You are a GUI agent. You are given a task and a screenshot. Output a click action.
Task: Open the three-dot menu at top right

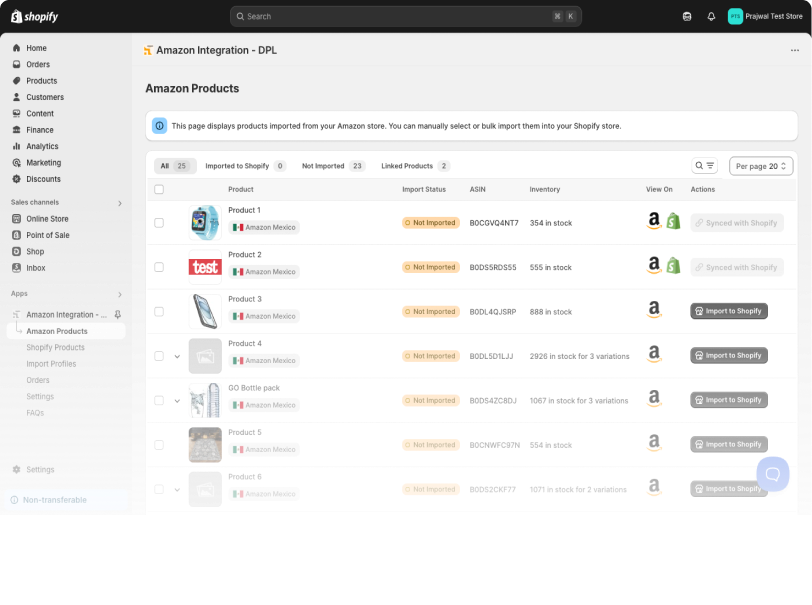(795, 50)
